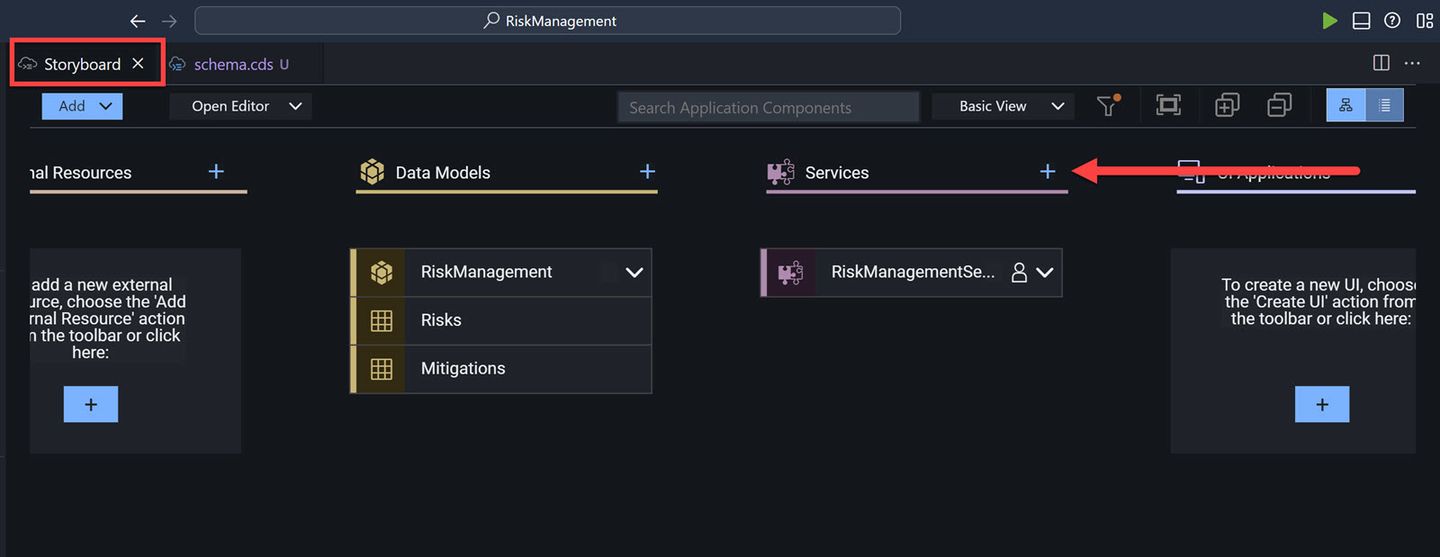Click the fit-to-screen icon in toolbar
The width and height of the screenshot is (1440, 557).
click(x=1167, y=106)
